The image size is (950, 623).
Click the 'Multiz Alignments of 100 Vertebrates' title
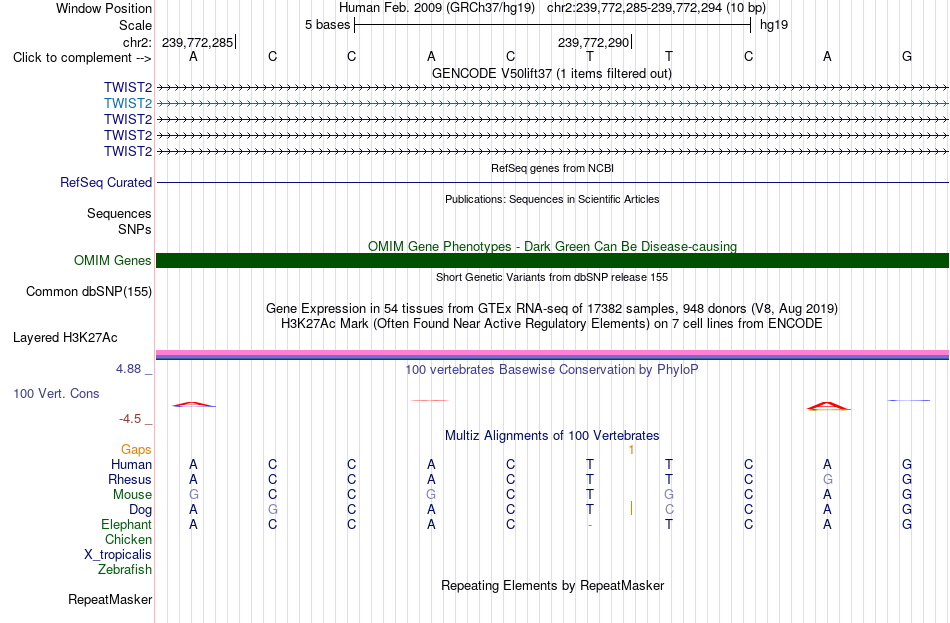click(552, 436)
